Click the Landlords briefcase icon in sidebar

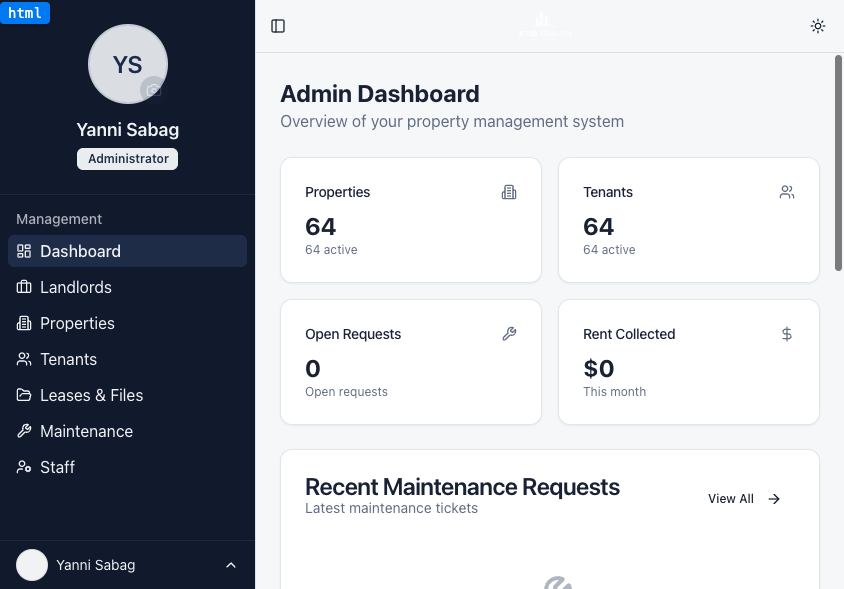[24, 287]
